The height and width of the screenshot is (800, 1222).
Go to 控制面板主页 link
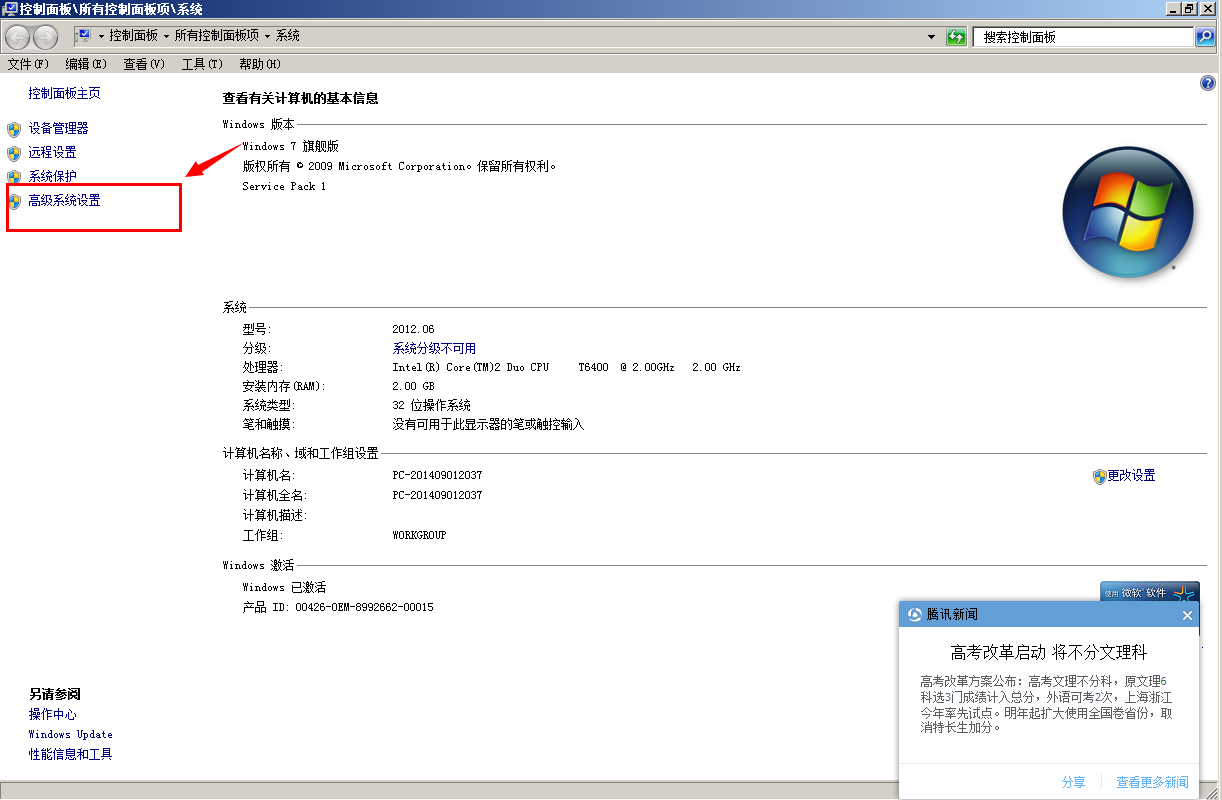pyautogui.click(x=64, y=93)
